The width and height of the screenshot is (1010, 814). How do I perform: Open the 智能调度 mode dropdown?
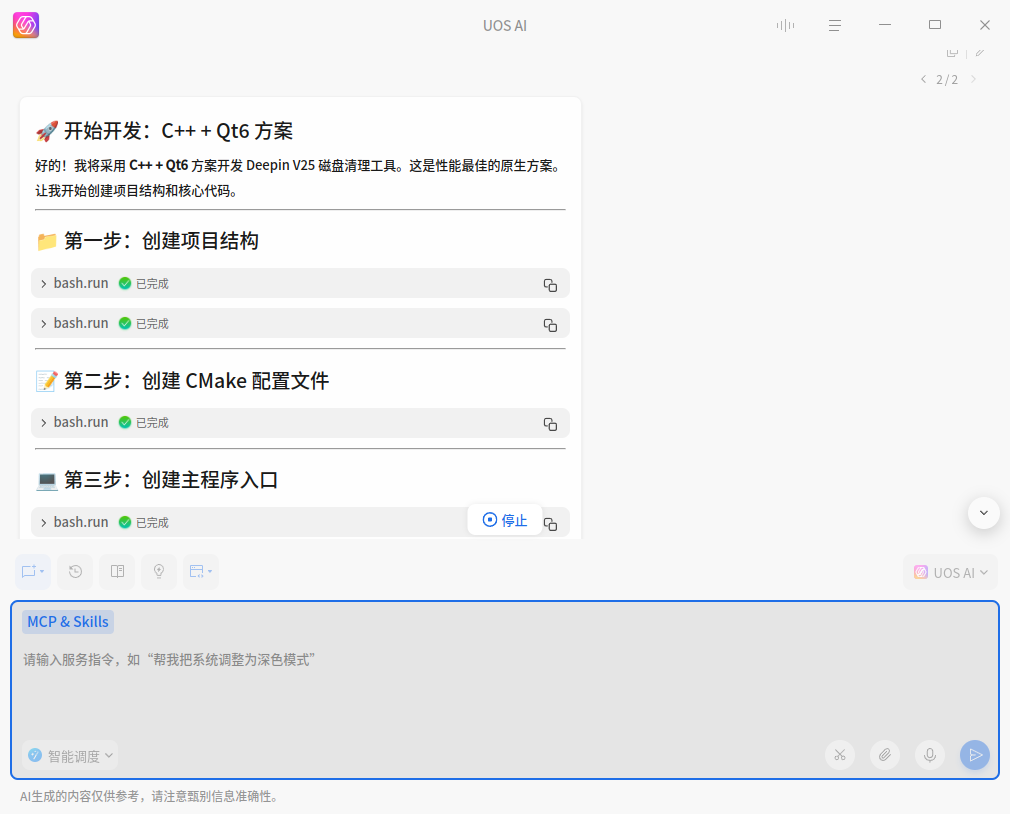69,755
